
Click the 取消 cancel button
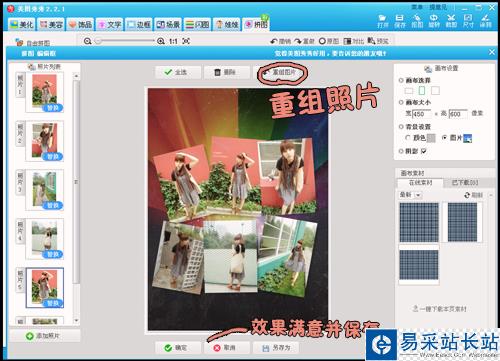click(x=227, y=348)
